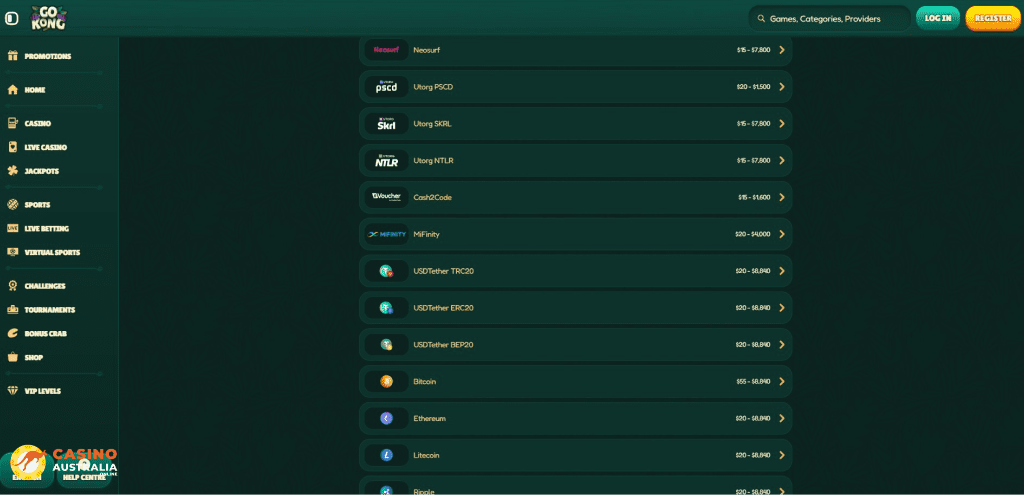Focus the Games, Categories, Providers search field
The width and height of the screenshot is (1024, 495).
pos(829,19)
